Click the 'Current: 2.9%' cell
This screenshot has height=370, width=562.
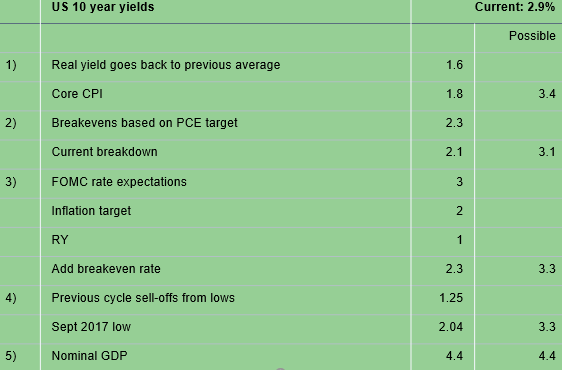(487, 7)
